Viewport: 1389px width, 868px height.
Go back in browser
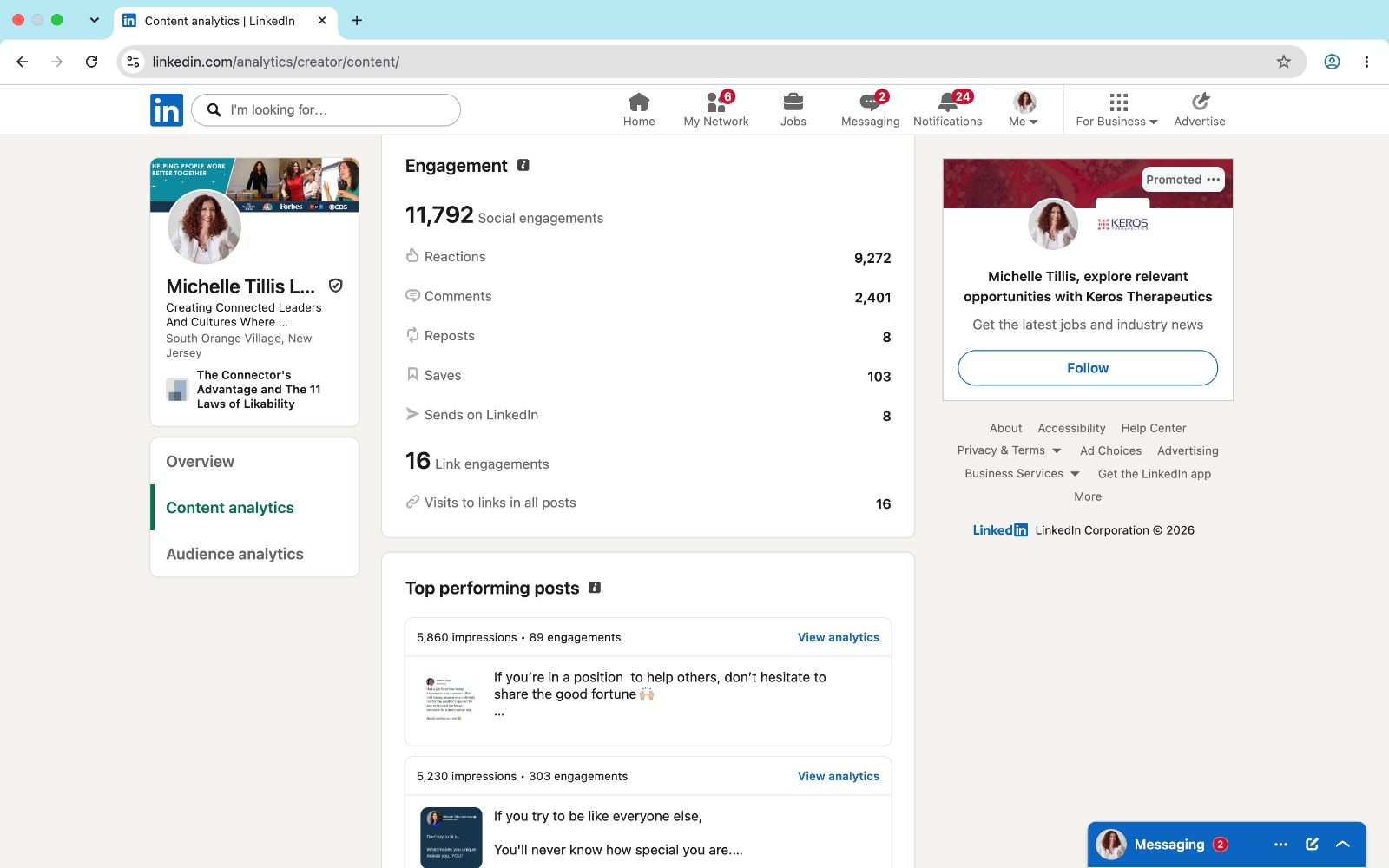coord(23,62)
